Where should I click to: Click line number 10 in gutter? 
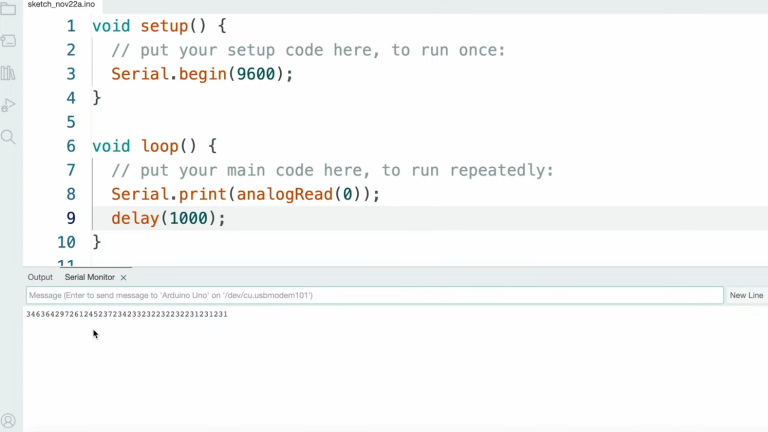pos(67,242)
